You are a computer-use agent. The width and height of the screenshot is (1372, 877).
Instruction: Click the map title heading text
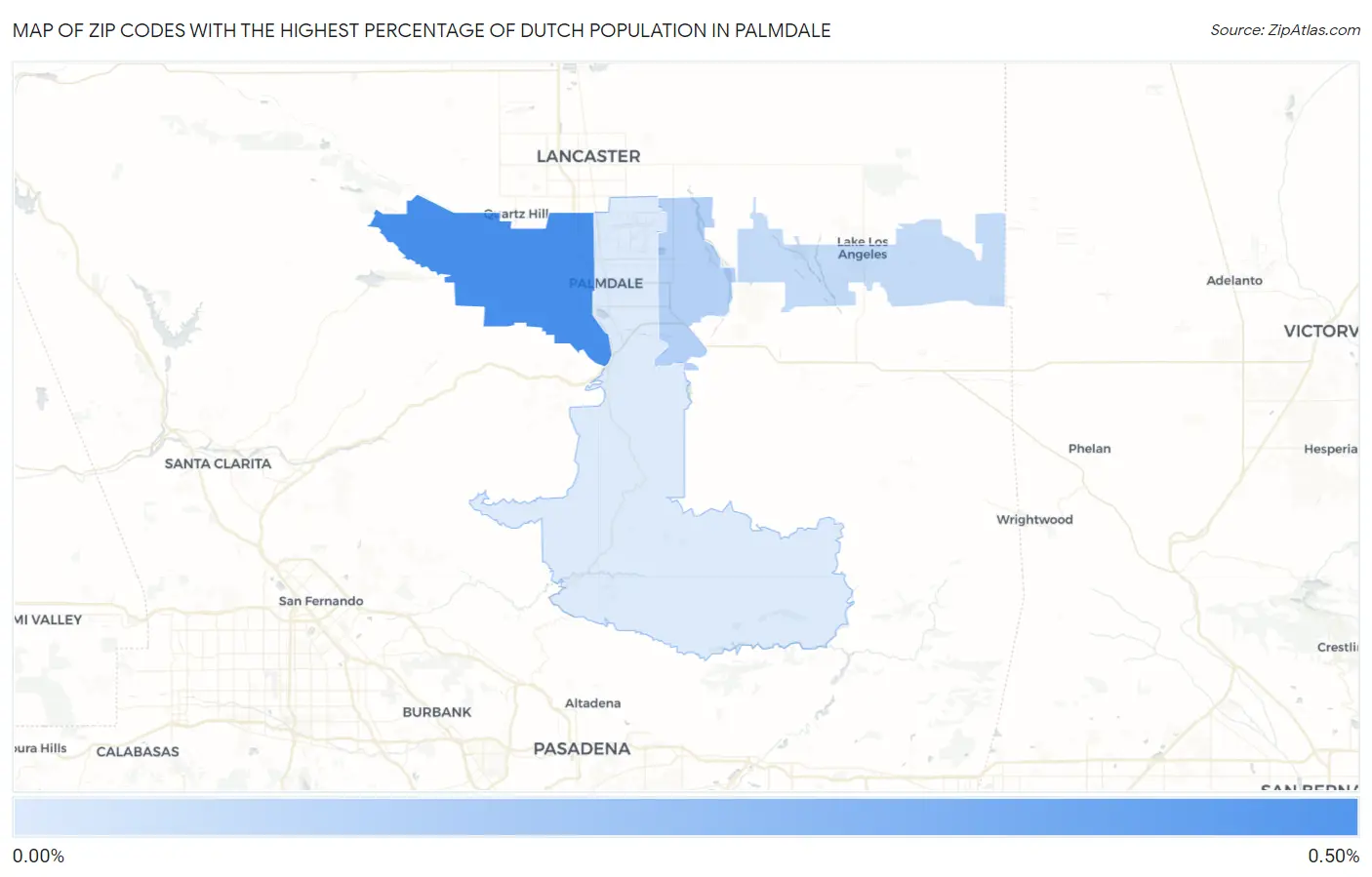tap(422, 30)
